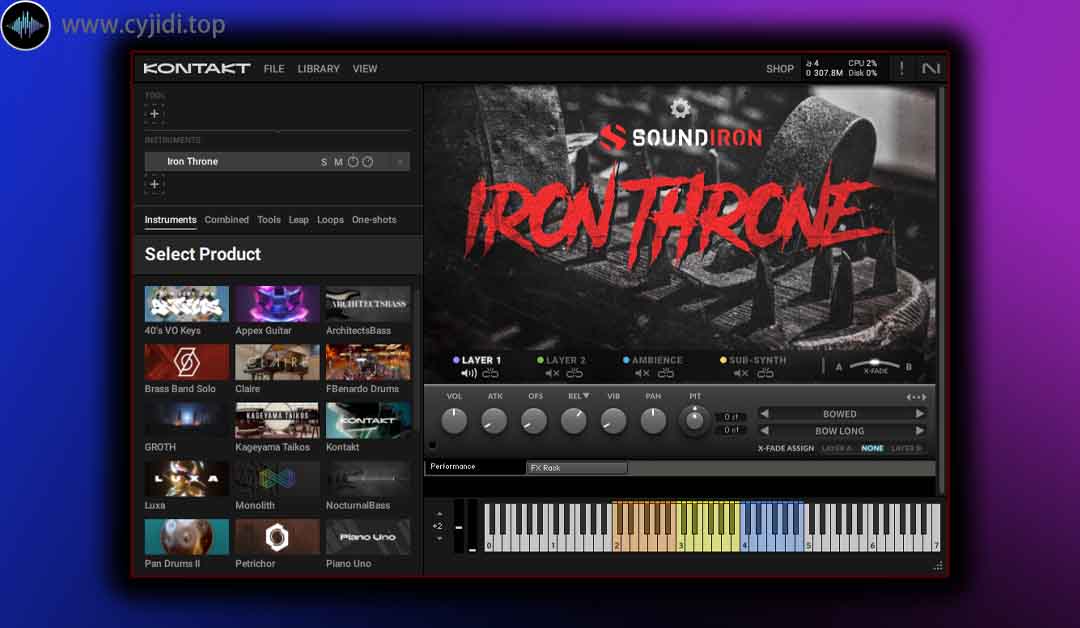Set X-Fade Assign to NONE
Screen dimensions: 1080x628
coord(872,448)
